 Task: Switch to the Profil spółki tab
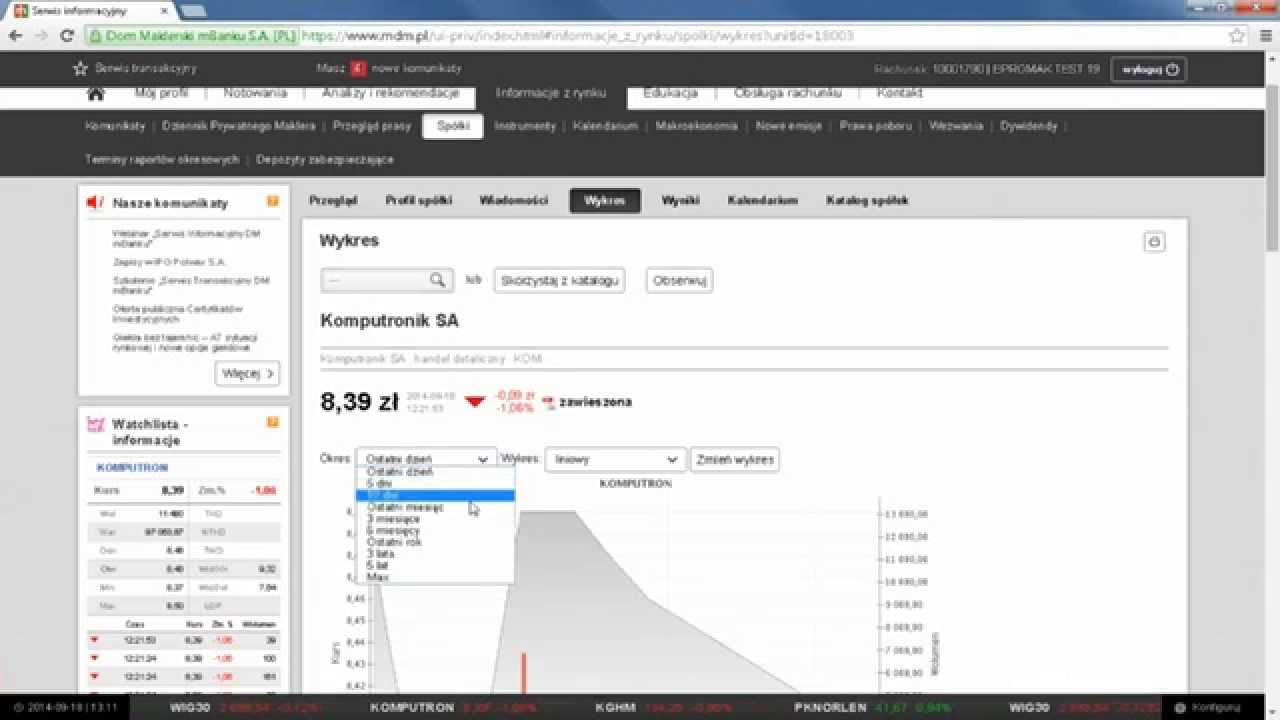(419, 200)
